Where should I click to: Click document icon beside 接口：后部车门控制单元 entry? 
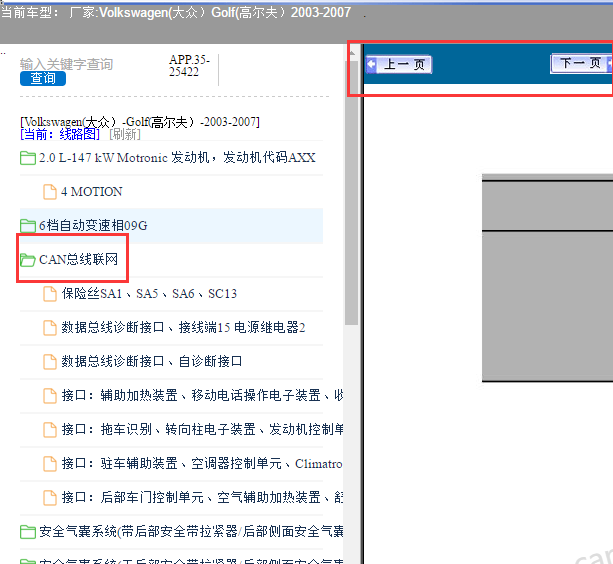tap(50, 498)
